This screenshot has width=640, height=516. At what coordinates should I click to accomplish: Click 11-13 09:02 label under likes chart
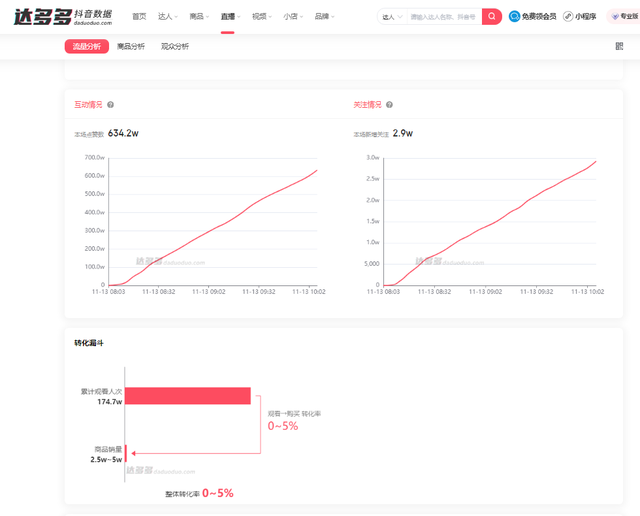[x=209, y=292]
